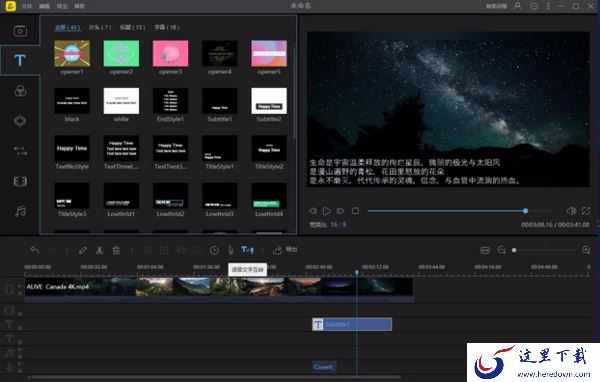Enter fullscreen preview mode
The width and height of the screenshot is (600, 382).
point(586,211)
